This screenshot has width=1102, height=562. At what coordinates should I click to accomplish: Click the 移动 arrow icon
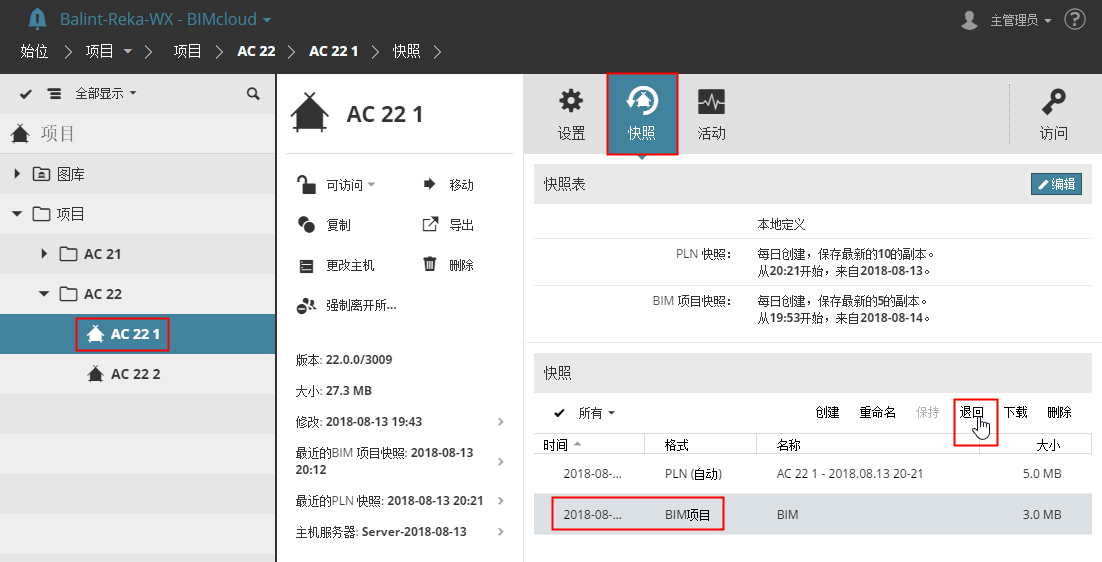(430, 184)
